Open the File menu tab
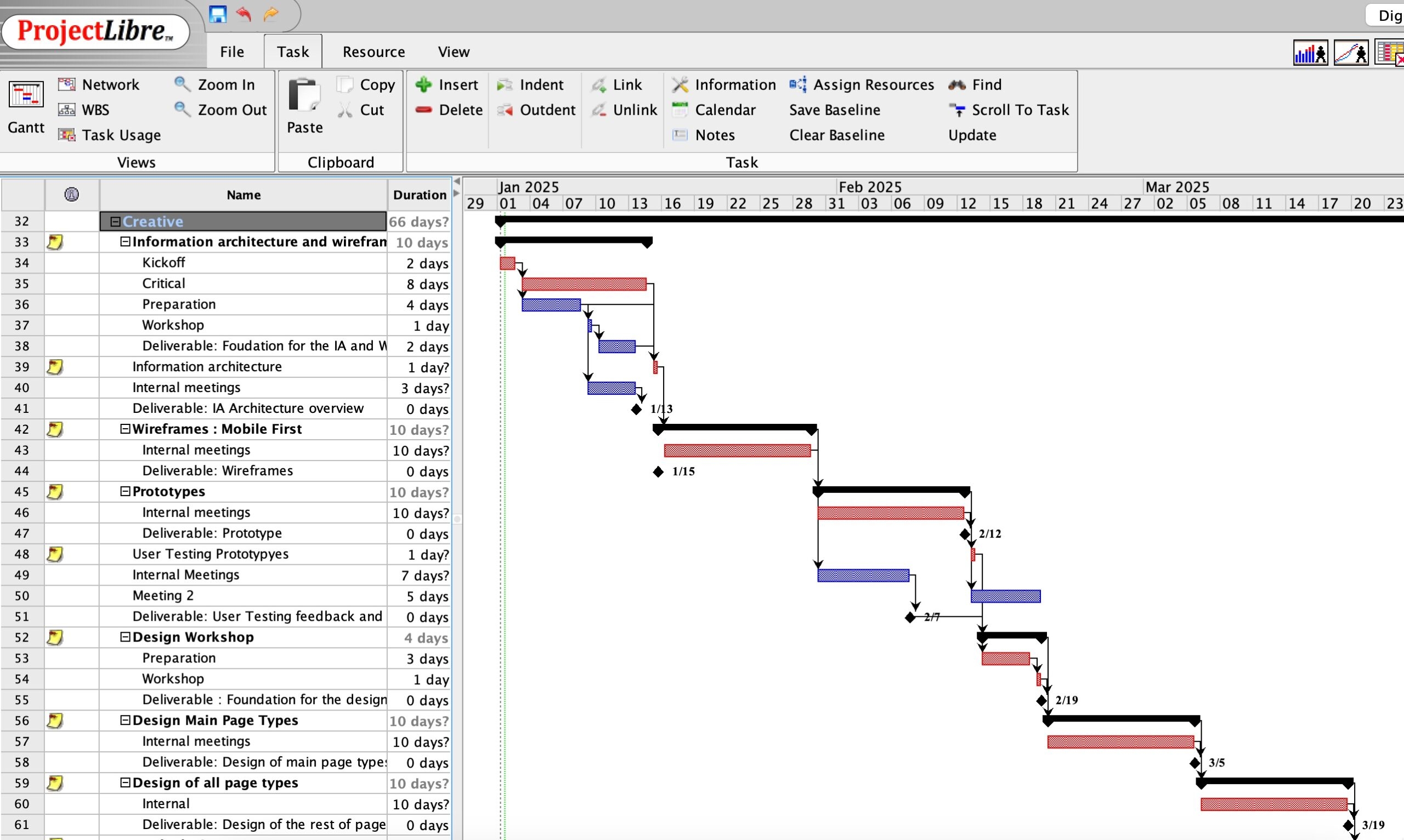 point(232,52)
